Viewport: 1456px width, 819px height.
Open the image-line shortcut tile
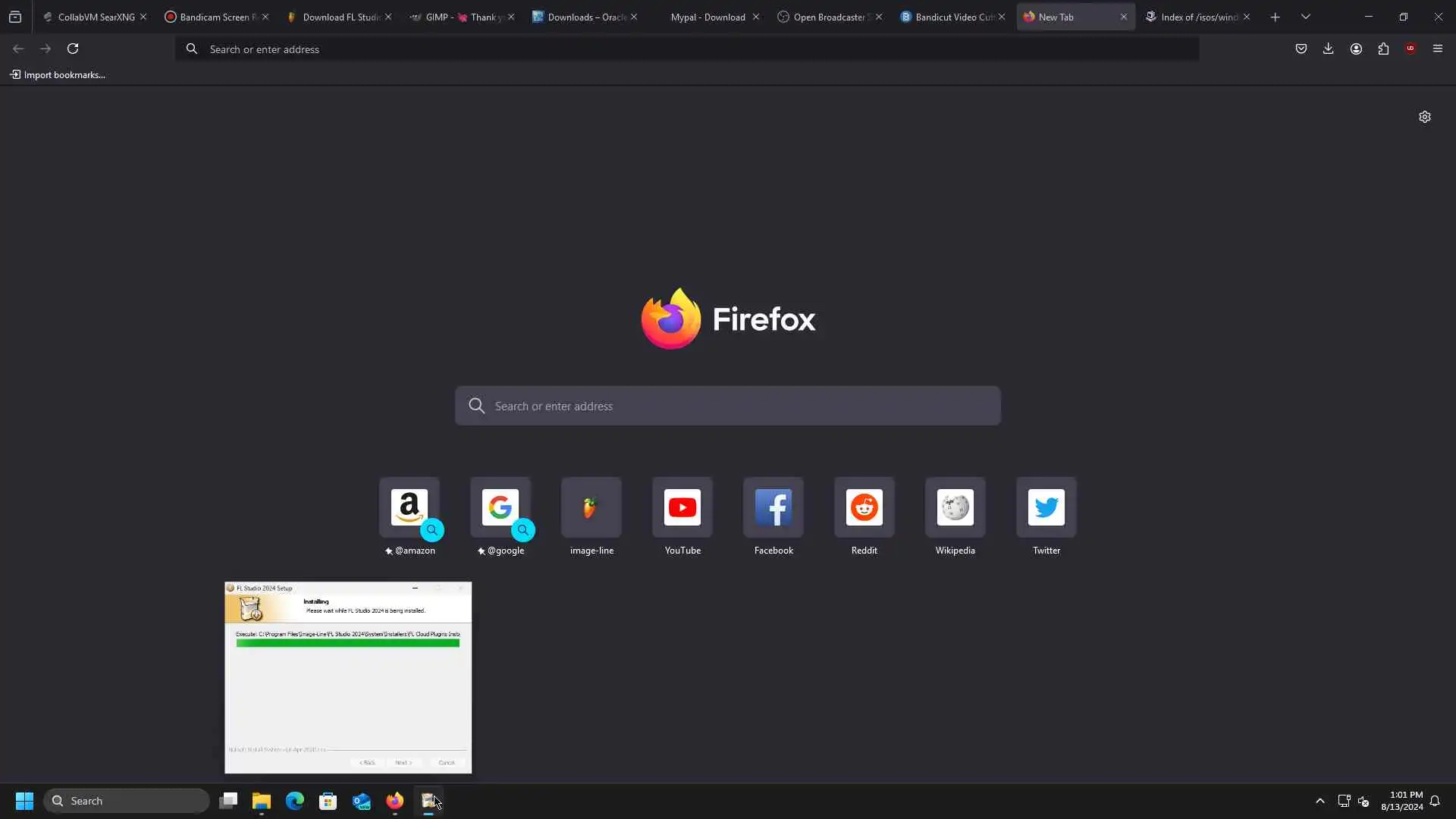591,508
